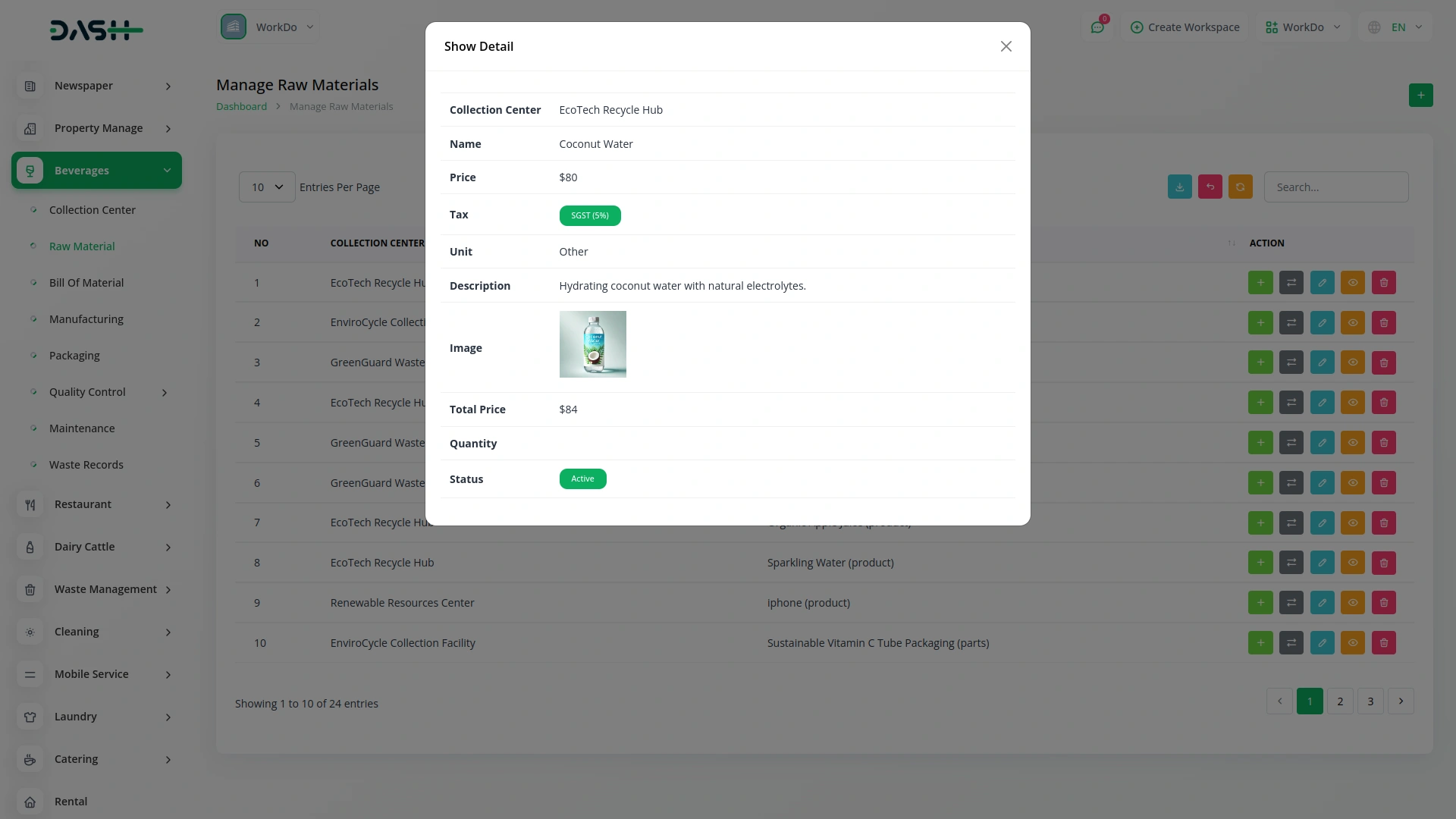Open the EN language dropdown
This screenshot has height=819, width=1456.
tap(1398, 27)
